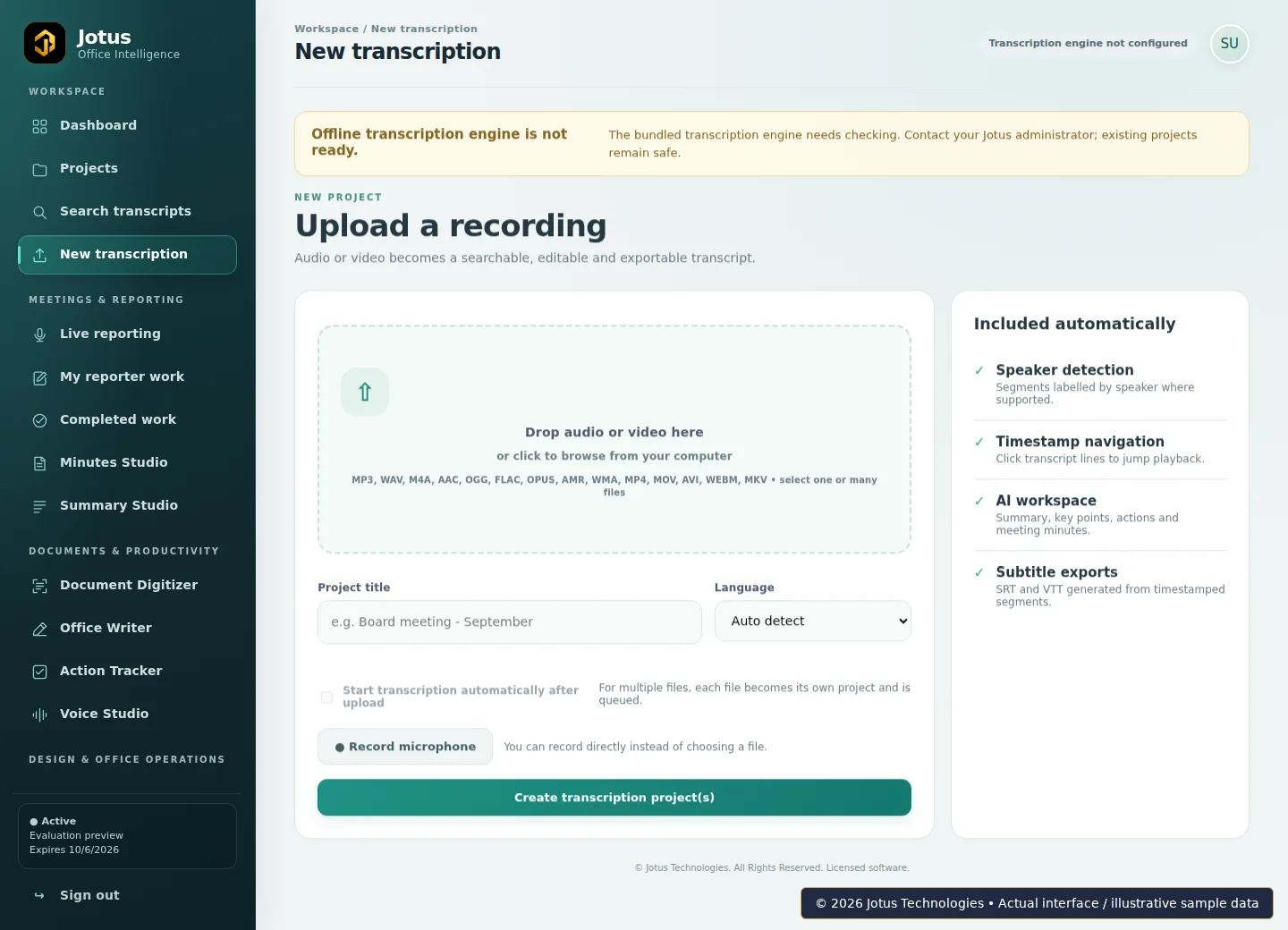
Task: Open Minutes Studio from sidebar
Action: (x=127, y=463)
